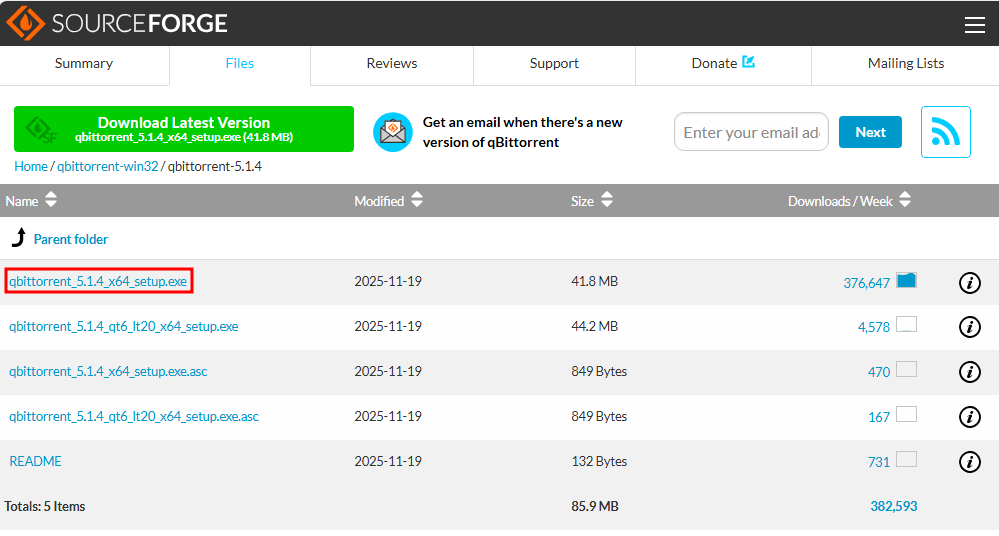The width and height of the screenshot is (999, 536).
Task: Show info for qbittorrent_5.1.4_qt6_lt20_x64_setup.exe
Action: click(970, 327)
